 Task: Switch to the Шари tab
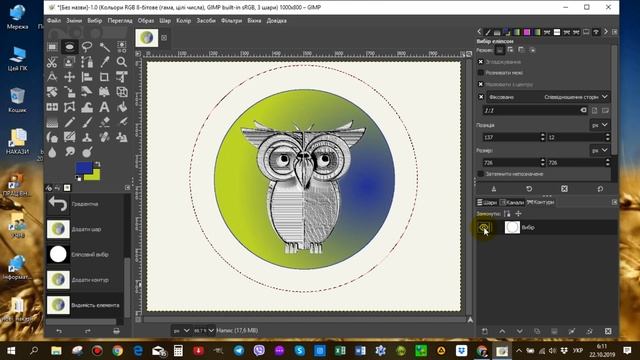pos(487,202)
